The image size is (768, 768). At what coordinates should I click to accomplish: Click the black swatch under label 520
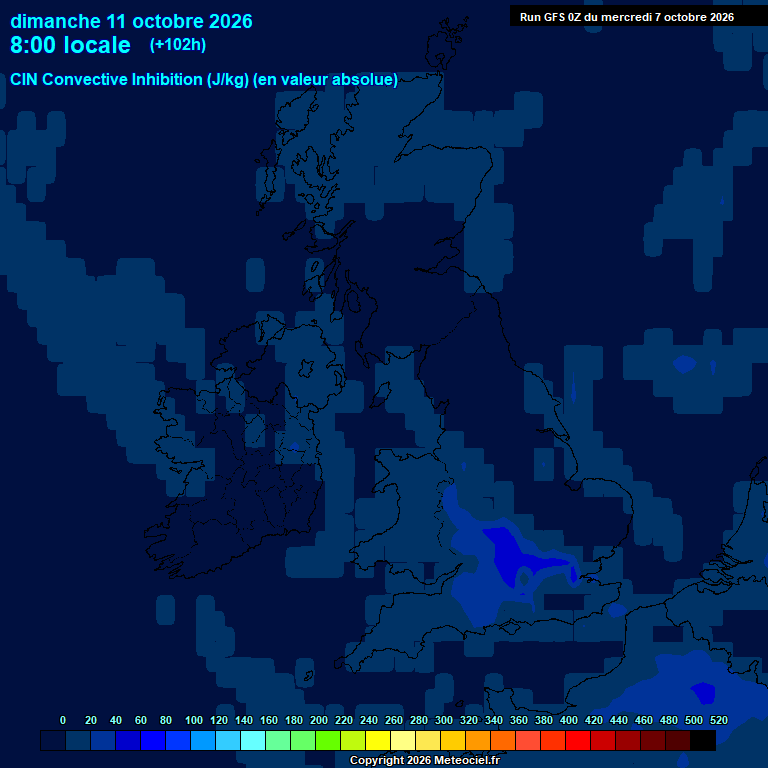703,740
